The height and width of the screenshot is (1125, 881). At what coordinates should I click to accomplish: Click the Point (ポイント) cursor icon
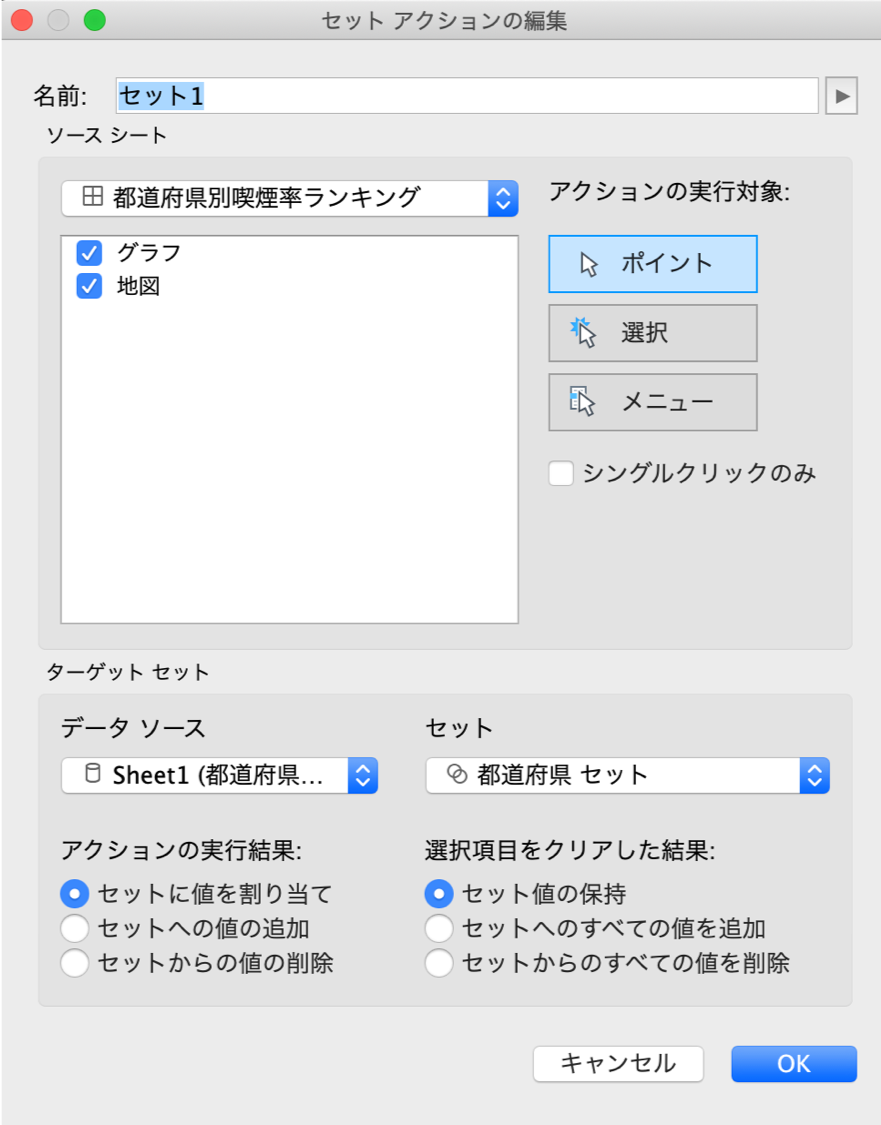(x=589, y=264)
